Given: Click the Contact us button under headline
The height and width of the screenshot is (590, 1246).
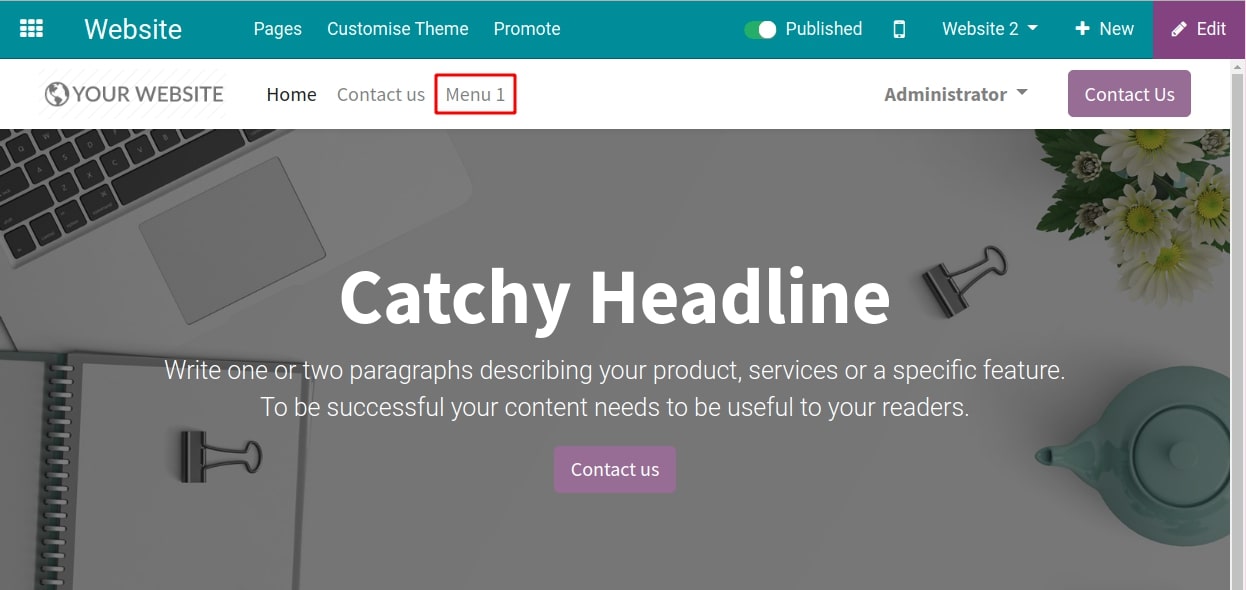Looking at the screenshot, I should [614, 469].
